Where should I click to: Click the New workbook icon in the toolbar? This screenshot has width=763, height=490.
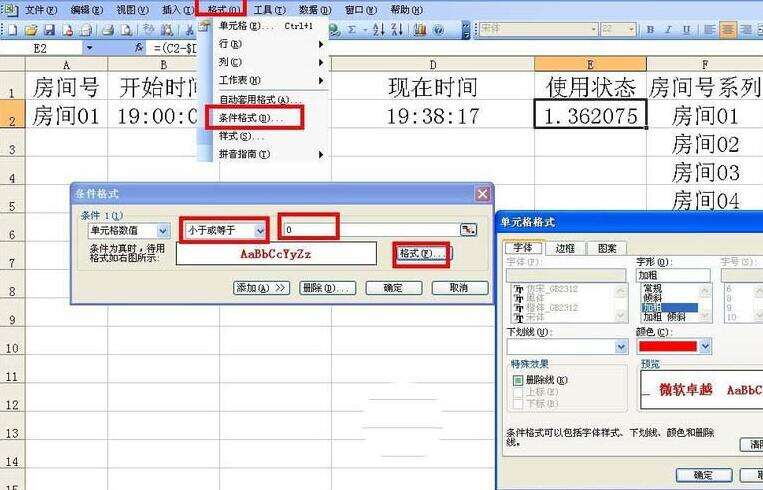(x=12, y=30)
